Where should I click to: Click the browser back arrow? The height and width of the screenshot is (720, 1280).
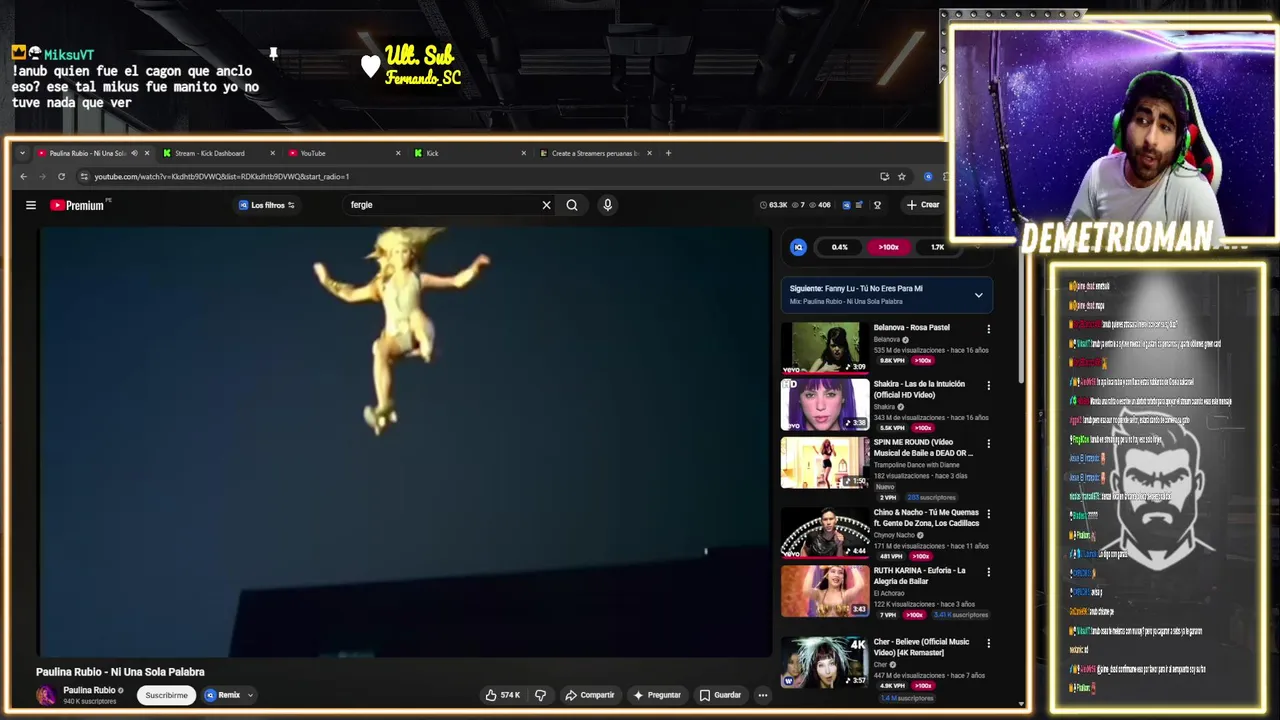[x=24, y=177]
